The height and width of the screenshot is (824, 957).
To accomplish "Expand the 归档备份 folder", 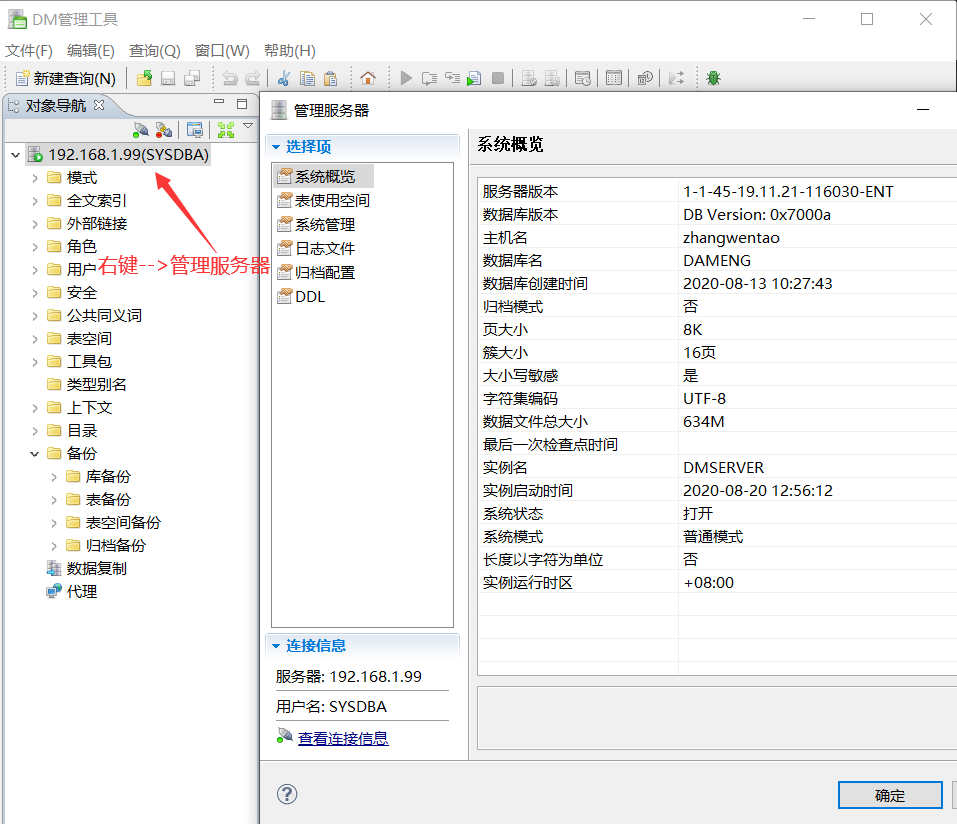I will click(x=54, y=546).
